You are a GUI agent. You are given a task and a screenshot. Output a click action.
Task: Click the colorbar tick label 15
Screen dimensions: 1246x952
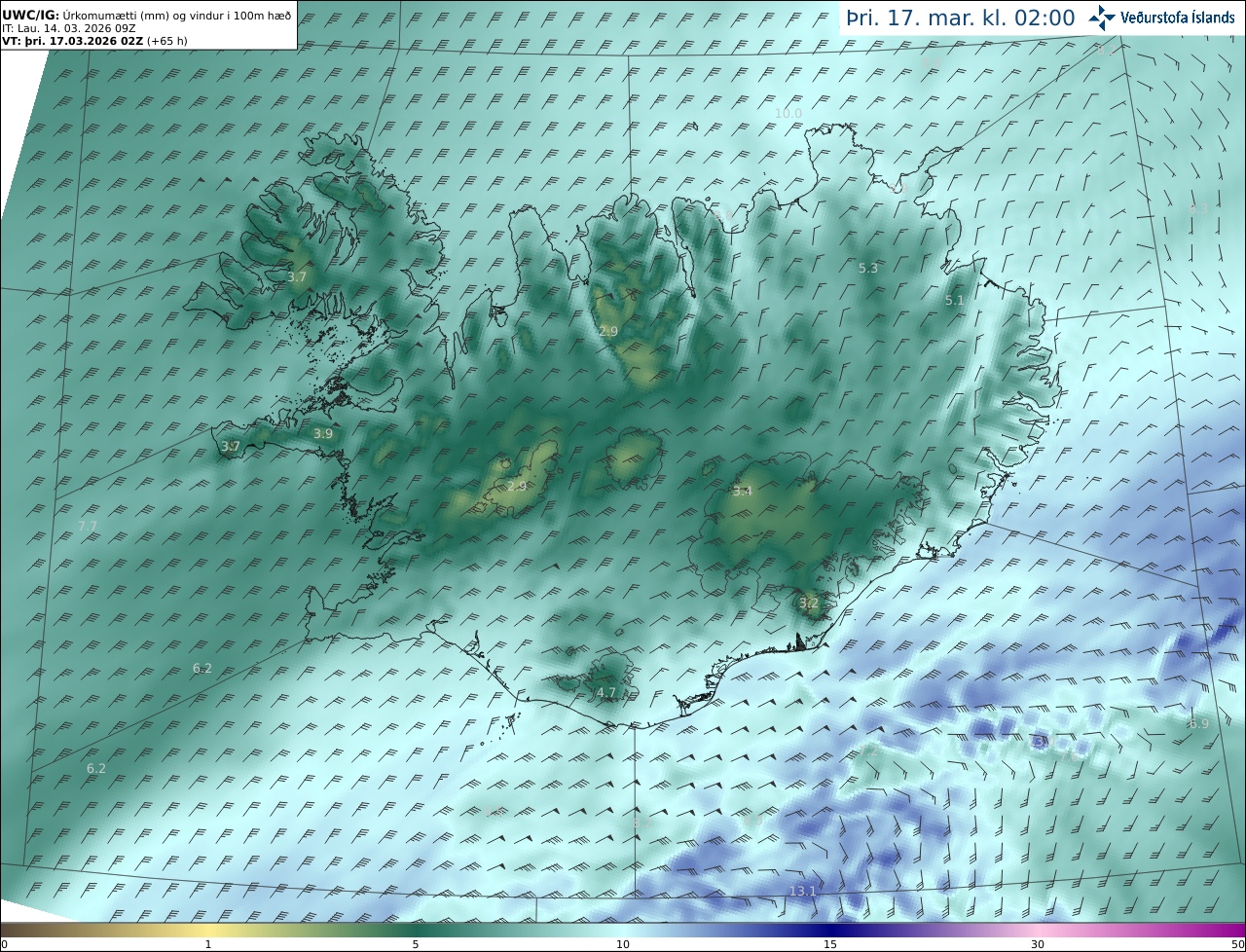[830, 944]
